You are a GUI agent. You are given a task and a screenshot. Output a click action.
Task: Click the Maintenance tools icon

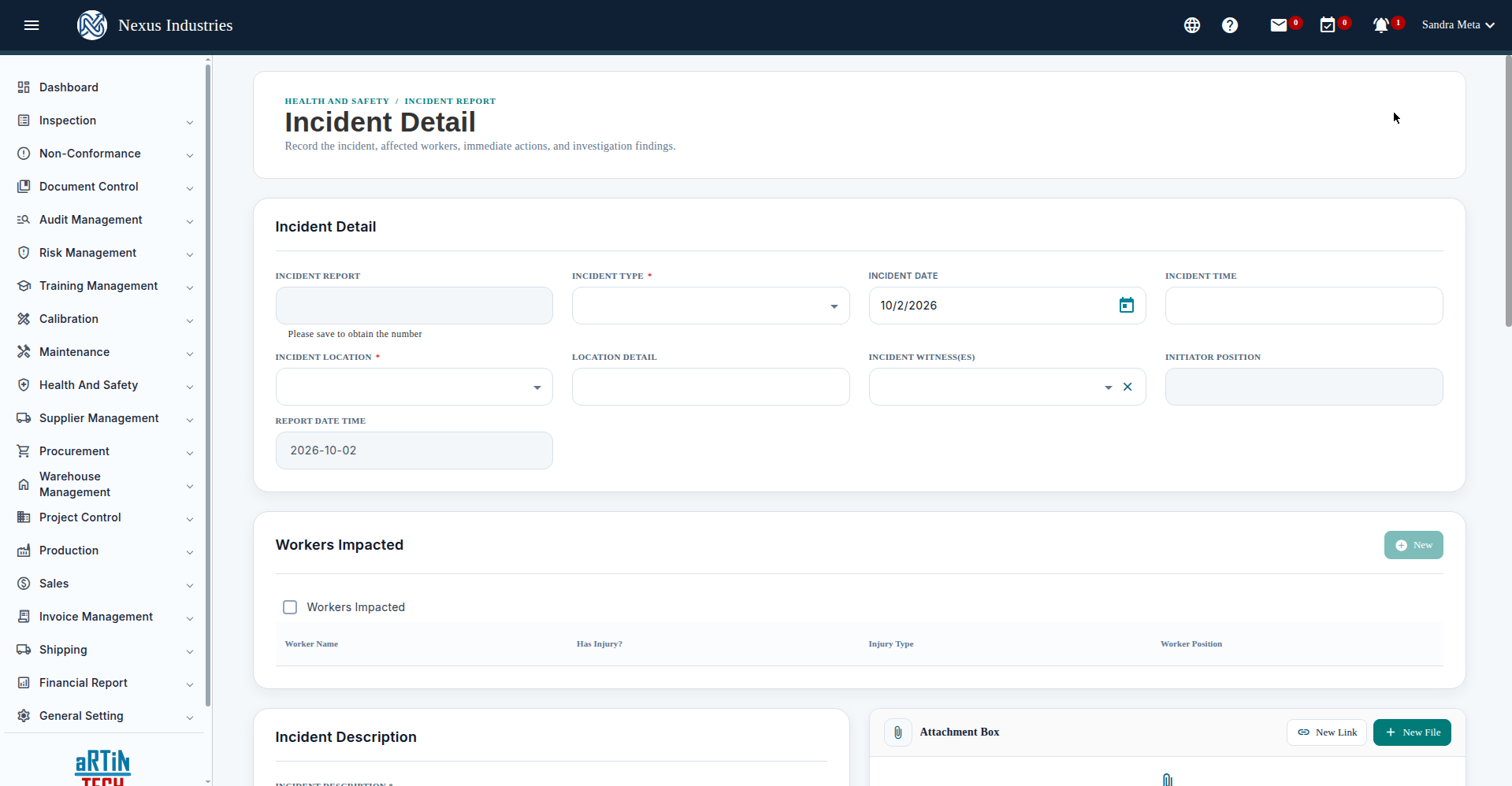point(24,352)
